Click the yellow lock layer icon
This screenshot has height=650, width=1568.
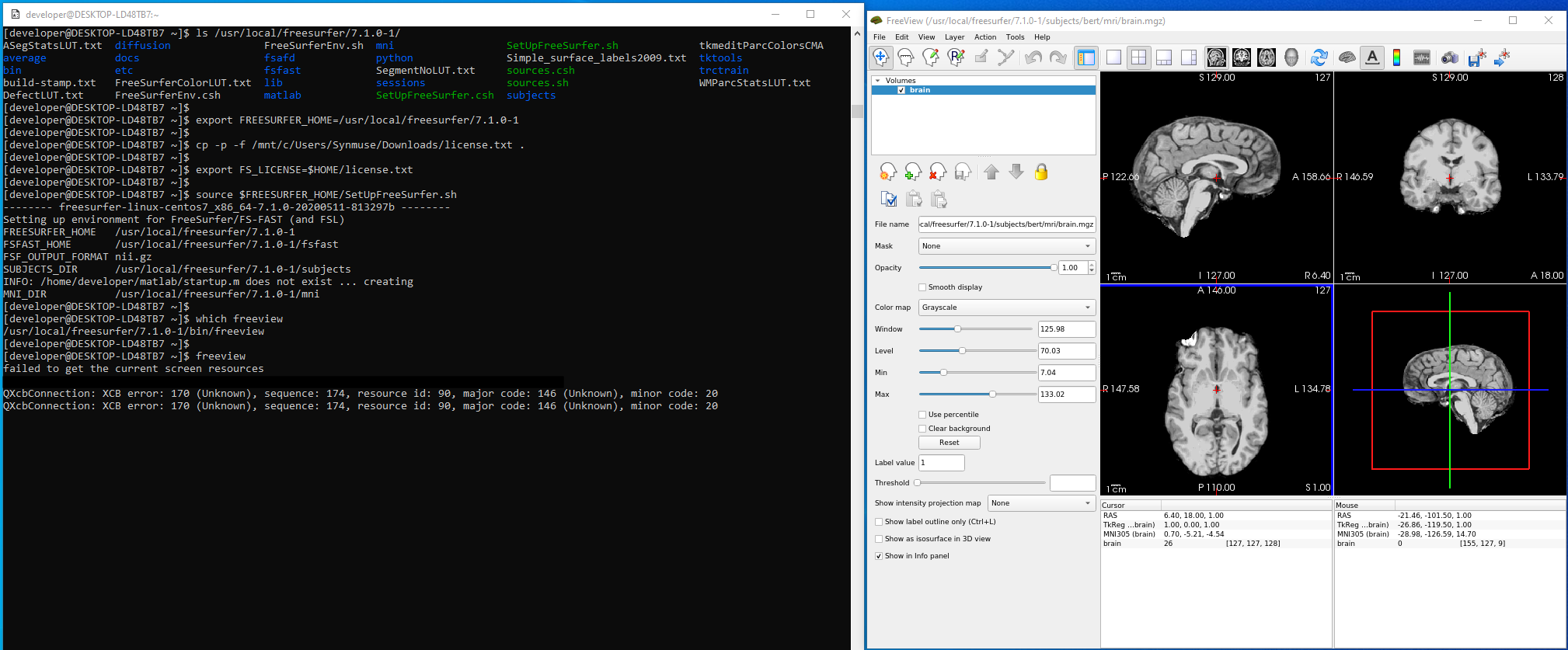tap(1041, 172)
